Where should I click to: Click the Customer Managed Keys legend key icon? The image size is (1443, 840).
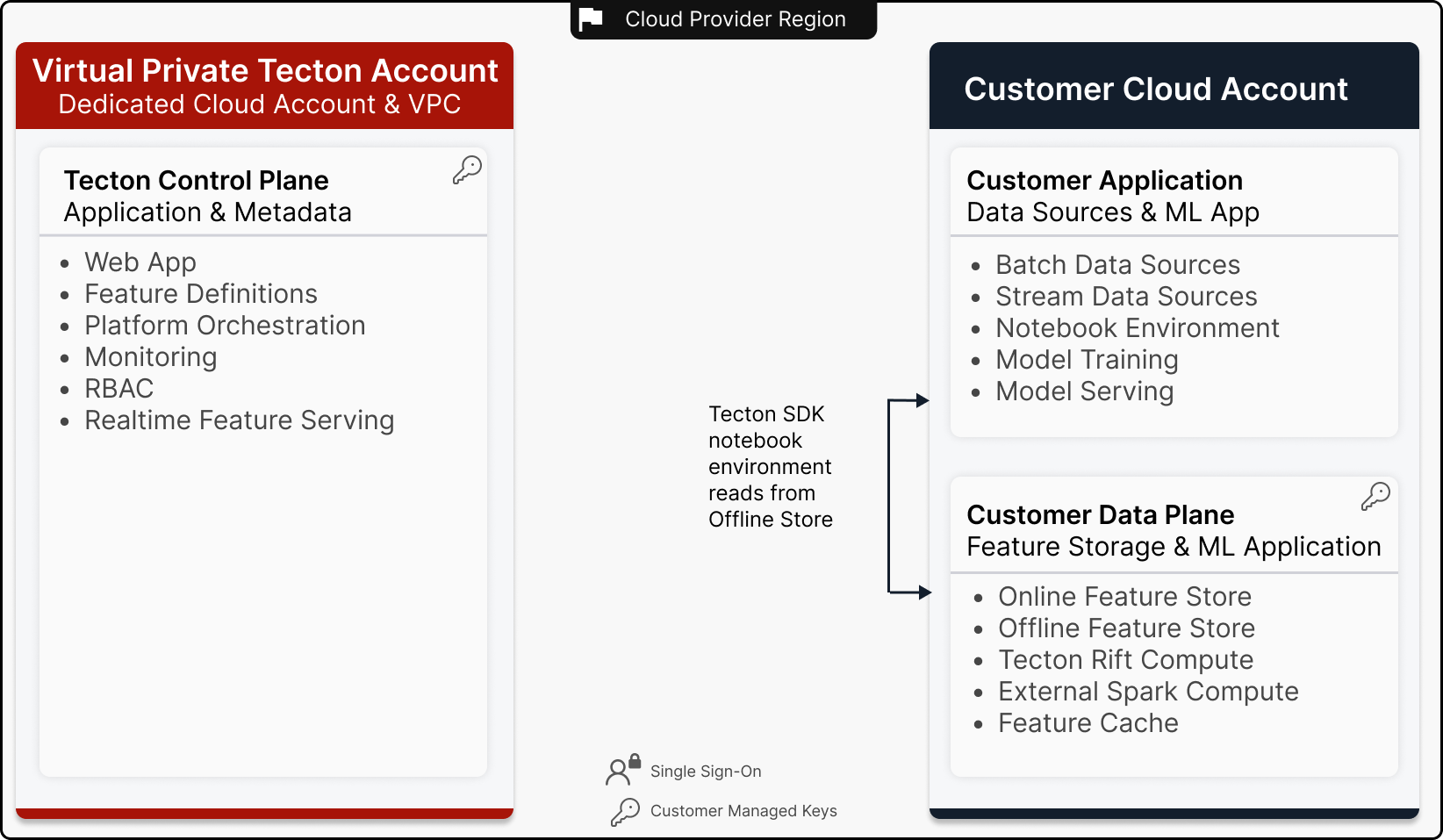625,812
